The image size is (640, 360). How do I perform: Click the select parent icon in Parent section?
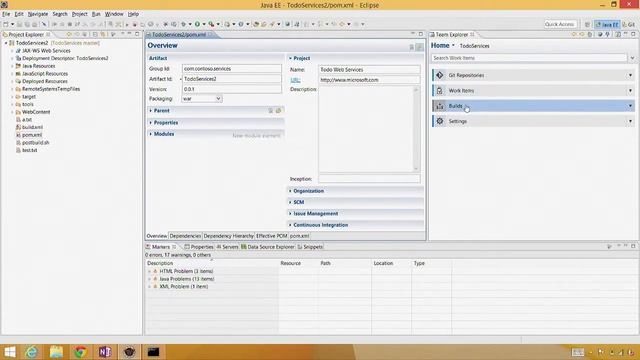271,111
